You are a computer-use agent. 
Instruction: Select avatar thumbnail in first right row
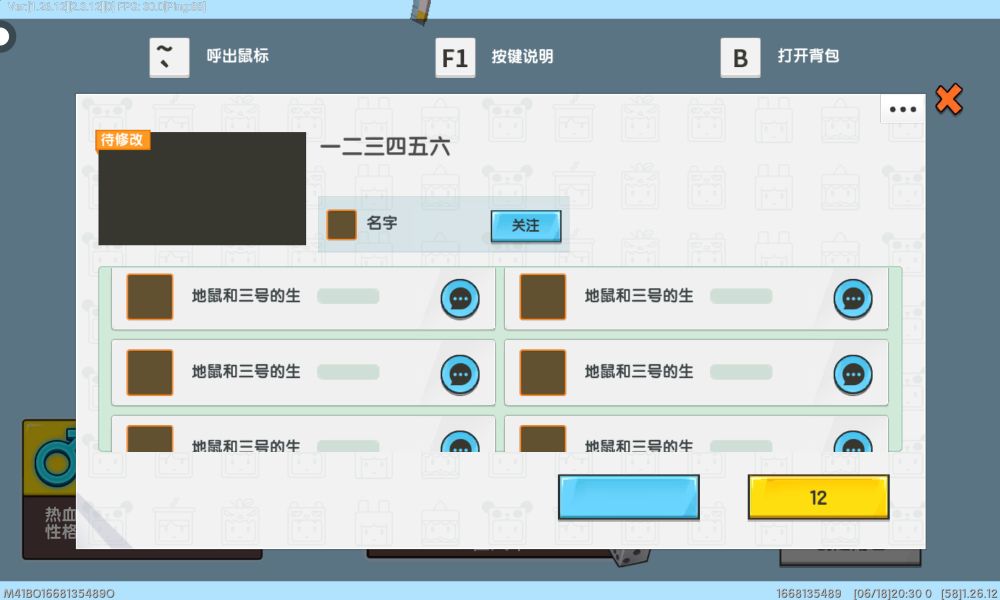(x=543, y=297)
